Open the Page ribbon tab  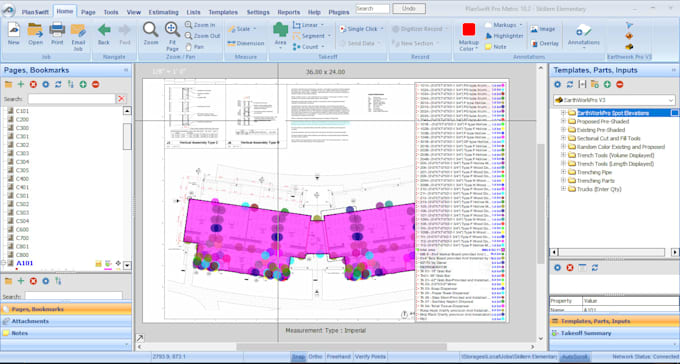click(x=88, y=12)
